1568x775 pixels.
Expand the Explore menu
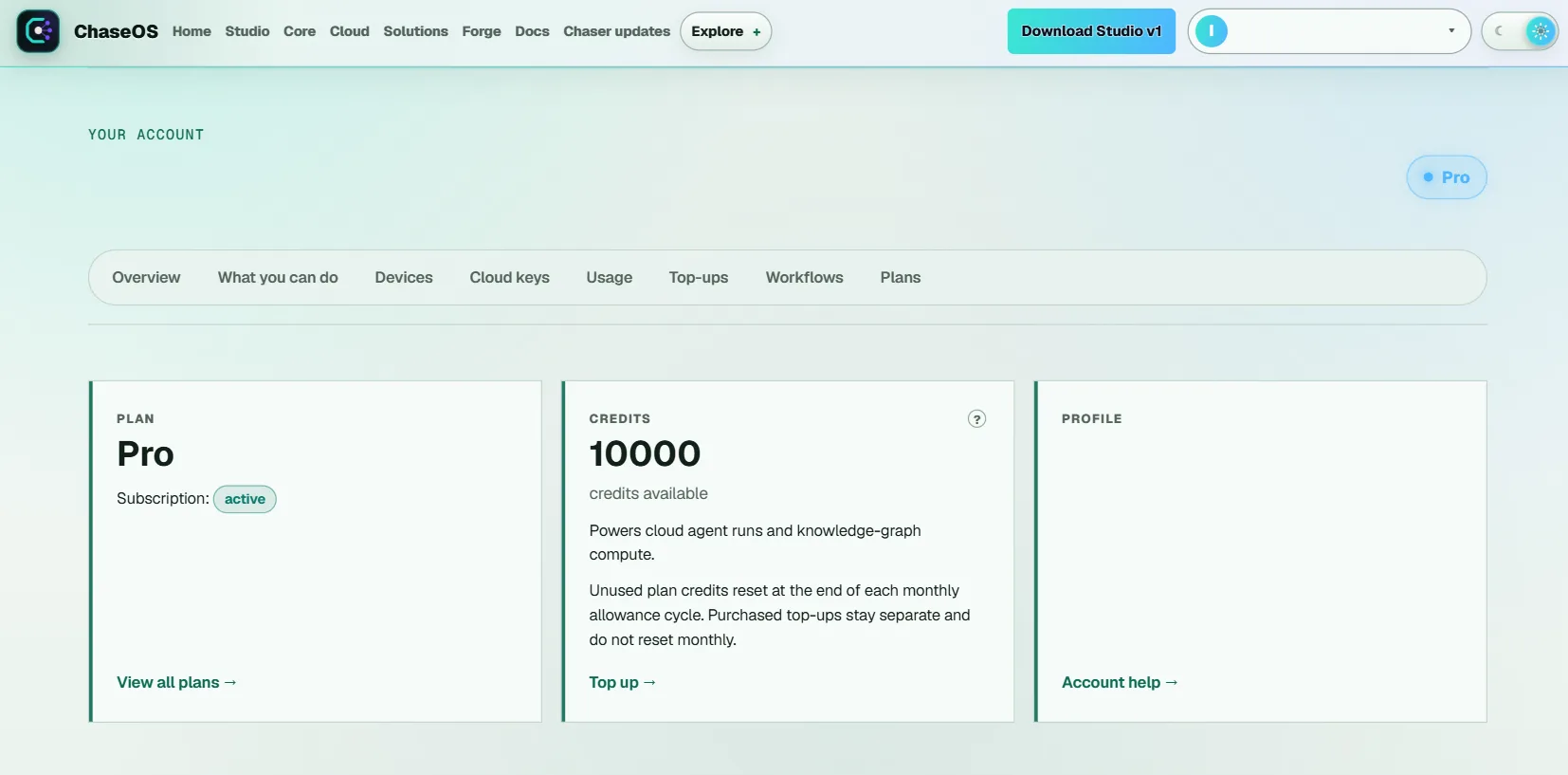tap(725, 31)
